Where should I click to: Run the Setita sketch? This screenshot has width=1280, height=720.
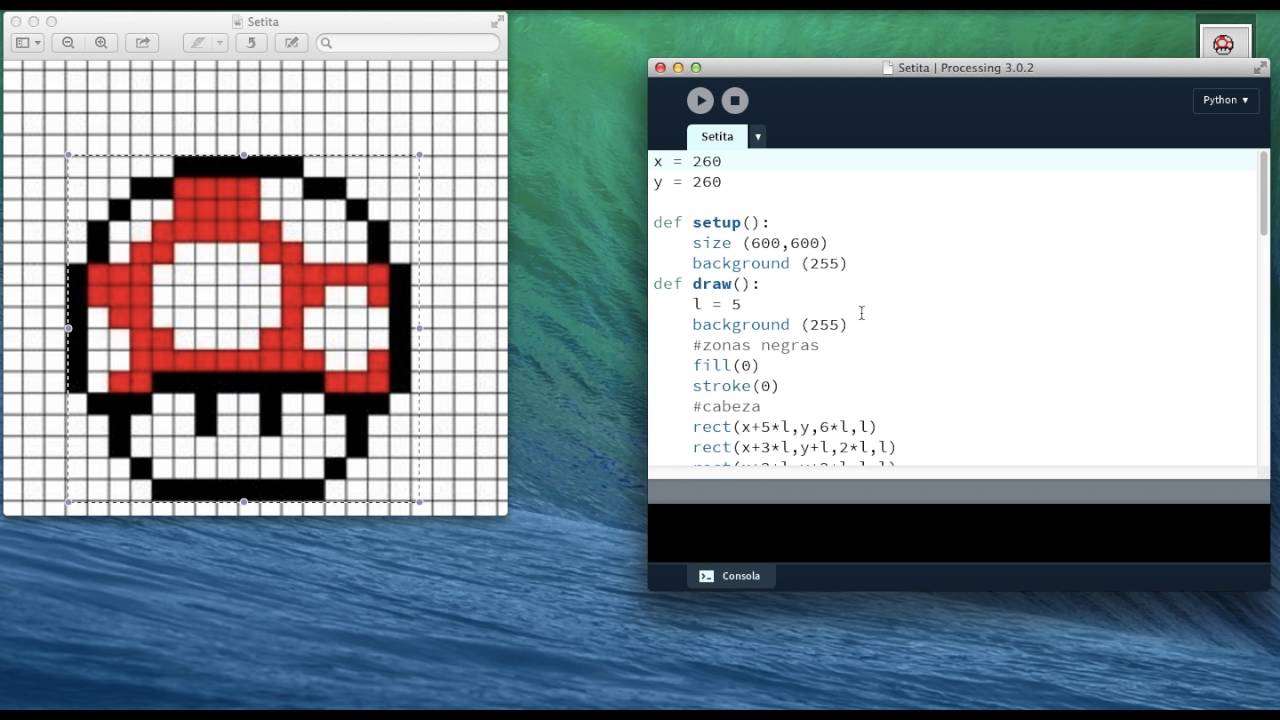[x=700, y=100]
